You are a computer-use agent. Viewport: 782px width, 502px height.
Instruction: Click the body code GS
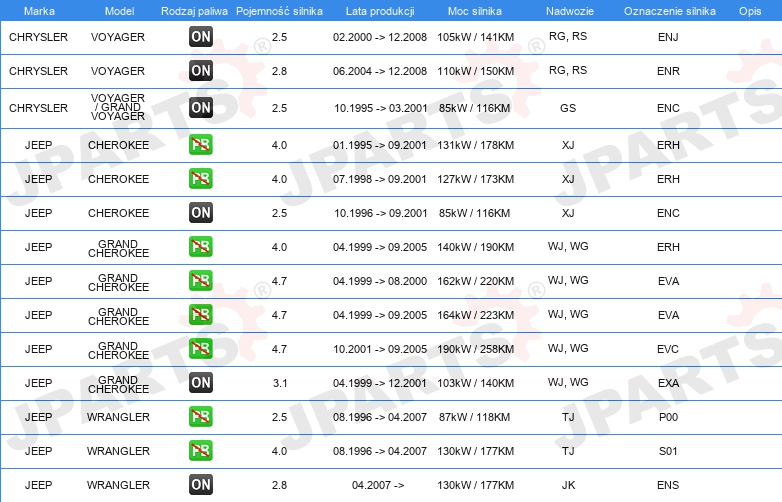(568, 108)
